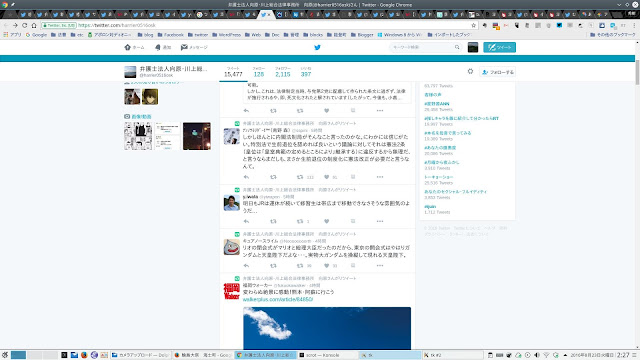640x360 pixels.
Task: Open Chrome's three-dot menu
Action: (x=633, y=25)
